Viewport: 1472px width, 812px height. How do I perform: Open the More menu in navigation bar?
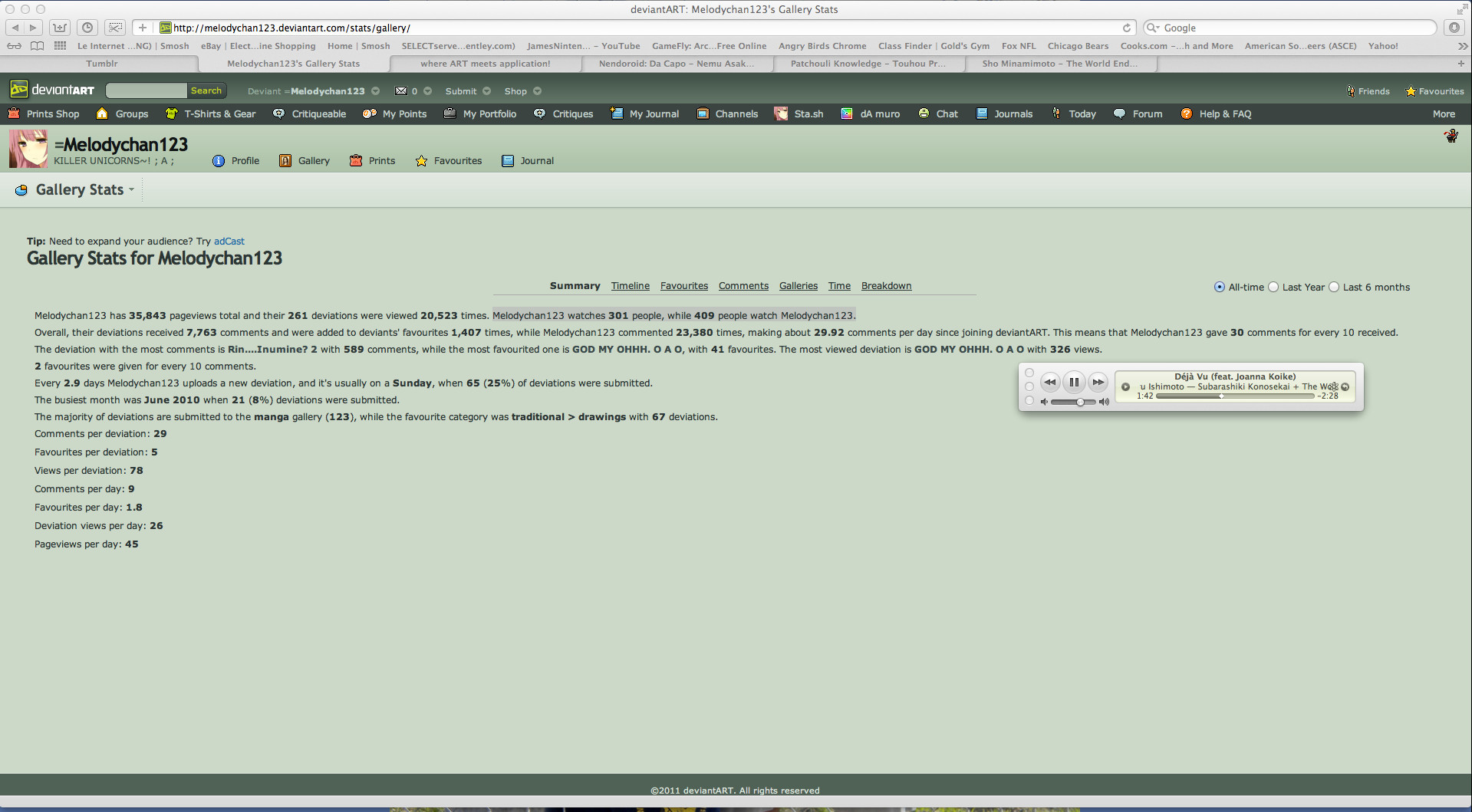[x=1444, y=113]
